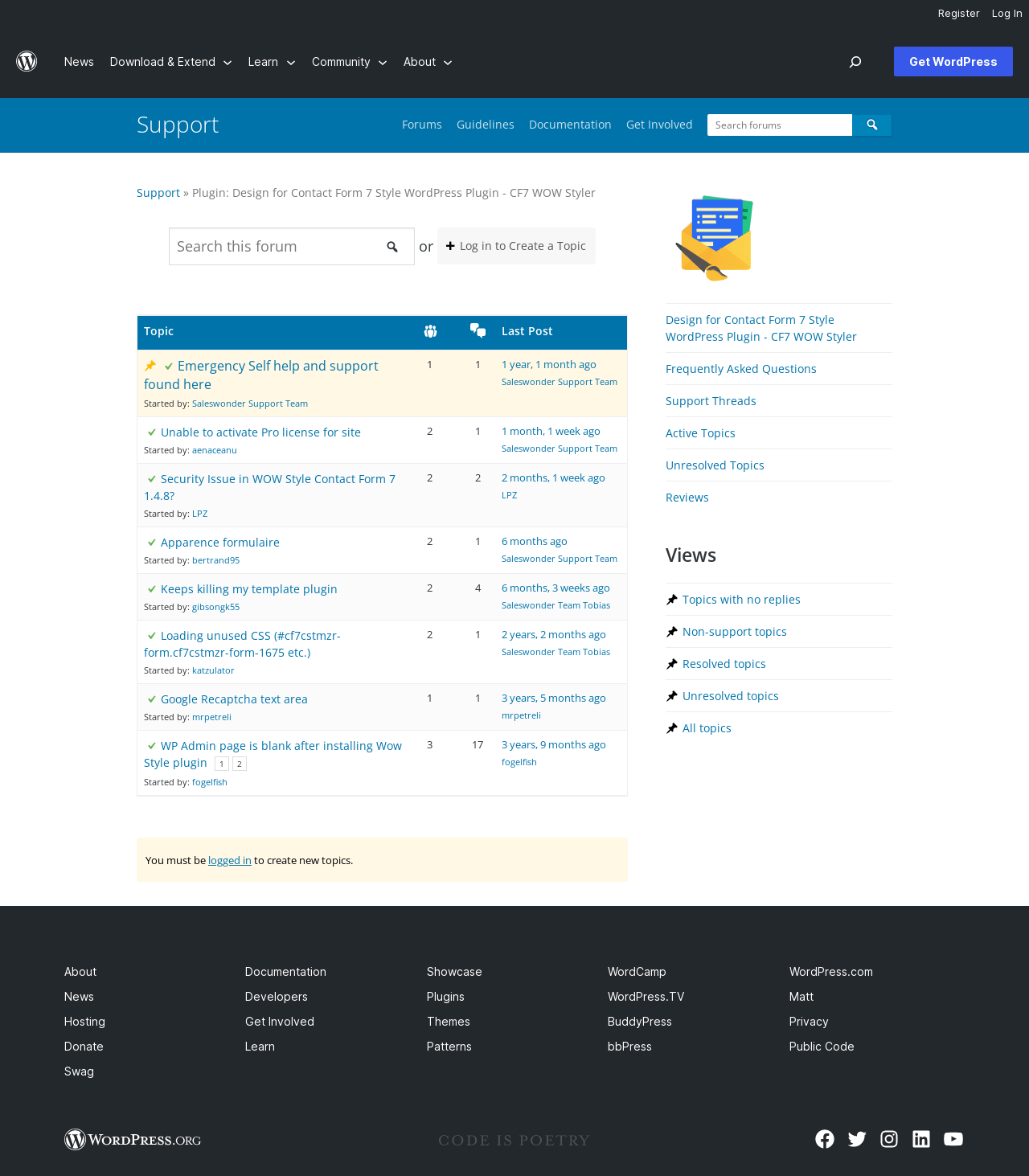Expand the Community menu
This screenshot has height=1176, width=1029.
350,62
